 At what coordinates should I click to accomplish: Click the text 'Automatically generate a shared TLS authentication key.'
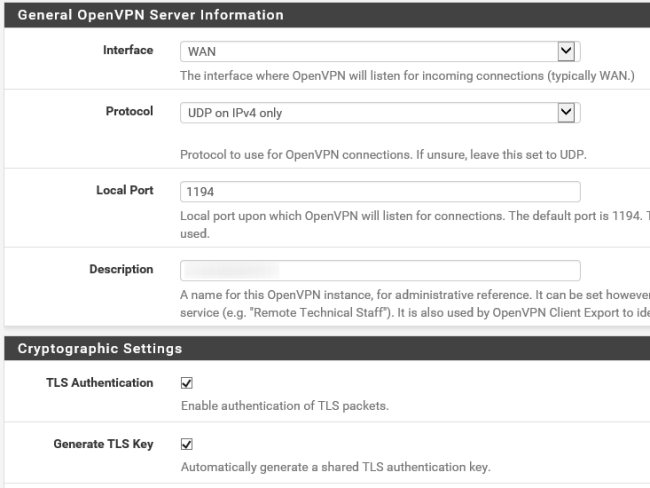click(x=336, y=467)
